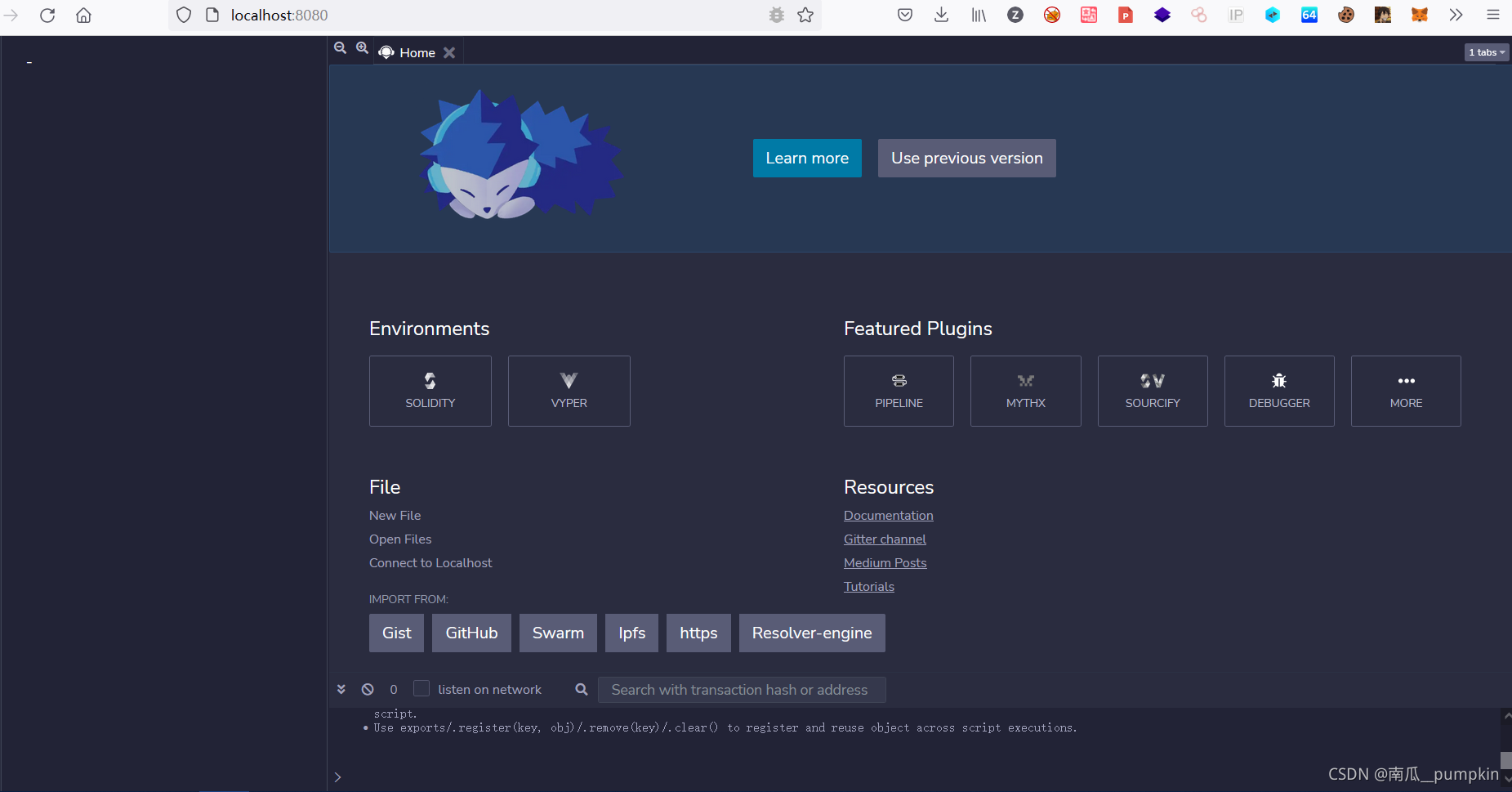1512x792 pixels.
Task: Clear the terminal console
Action: click(x=368, y=690)
